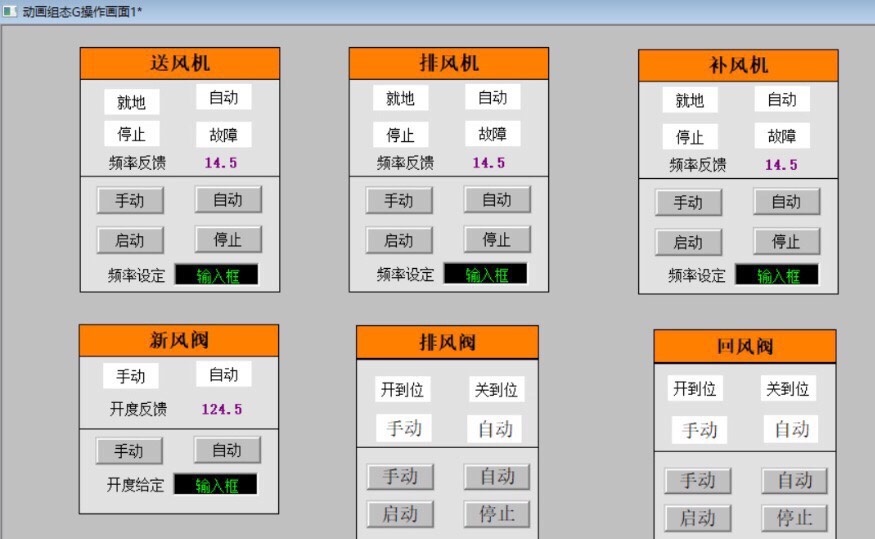Click 开度反馈 value 124.5

tap(222, 410)
